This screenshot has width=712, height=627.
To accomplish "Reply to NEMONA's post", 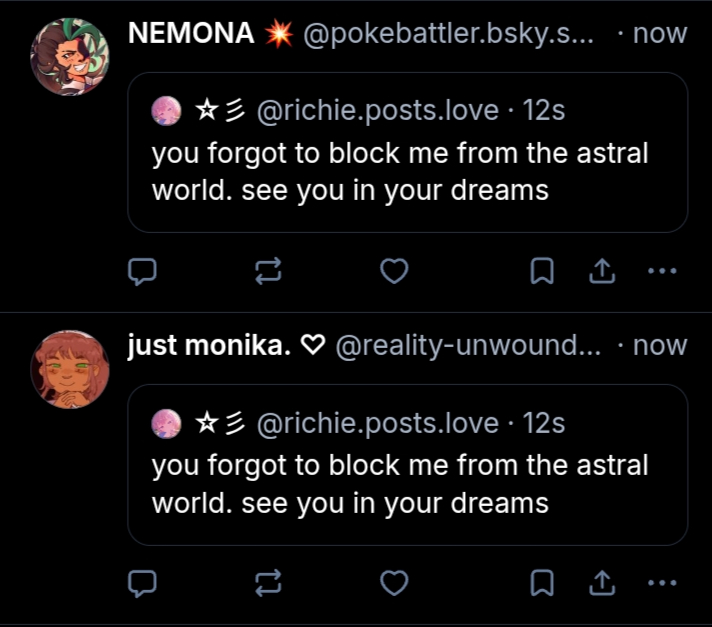I will coord(143,270).
